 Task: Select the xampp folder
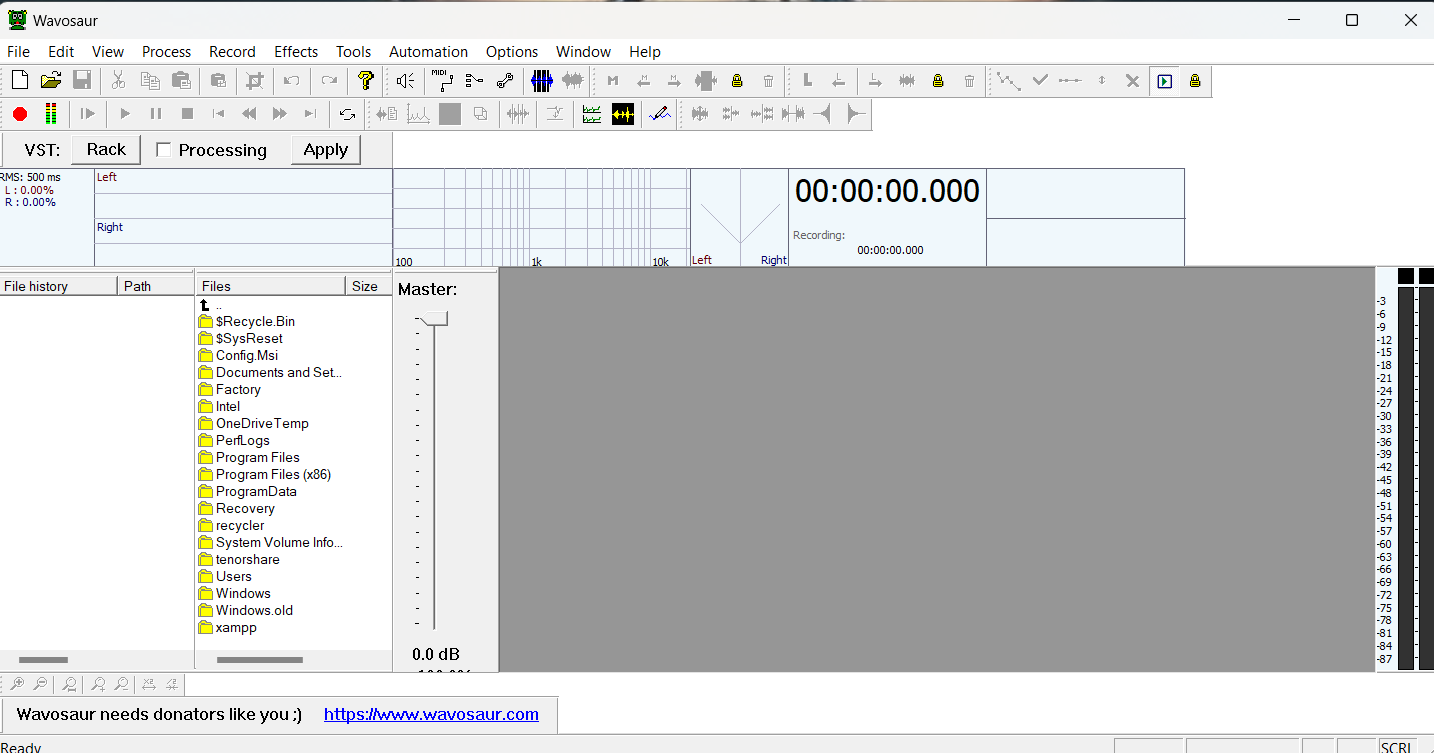[227, 627]
